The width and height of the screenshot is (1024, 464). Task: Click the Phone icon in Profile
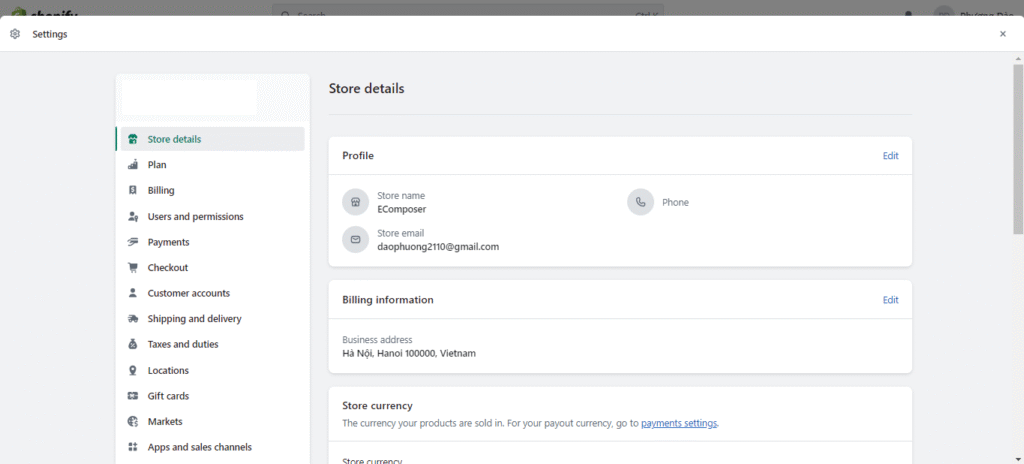tap(640, 202)
